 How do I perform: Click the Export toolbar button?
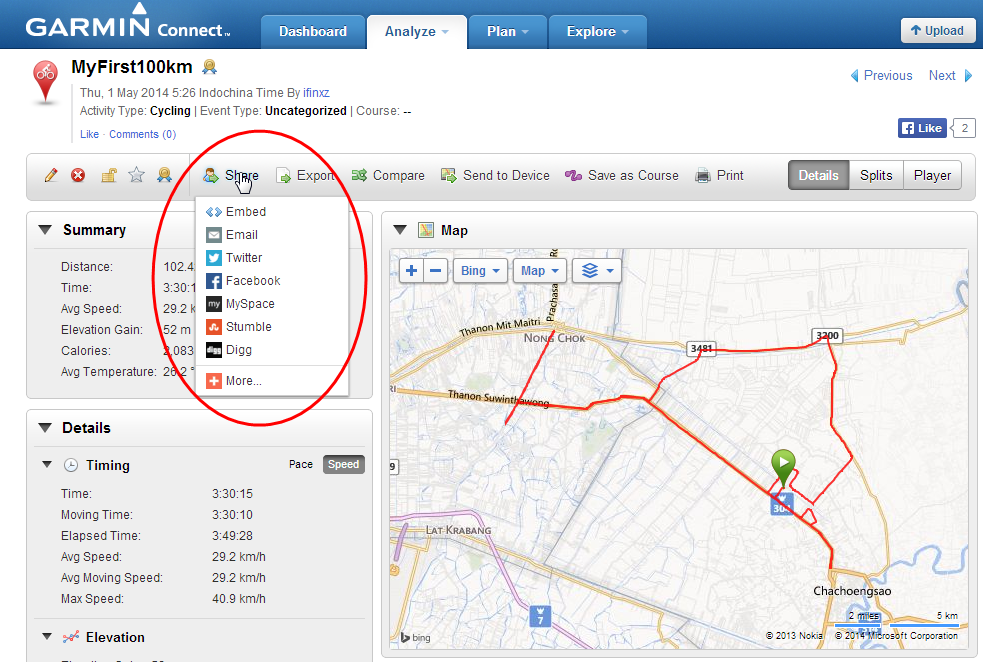[x=305, y=176]
